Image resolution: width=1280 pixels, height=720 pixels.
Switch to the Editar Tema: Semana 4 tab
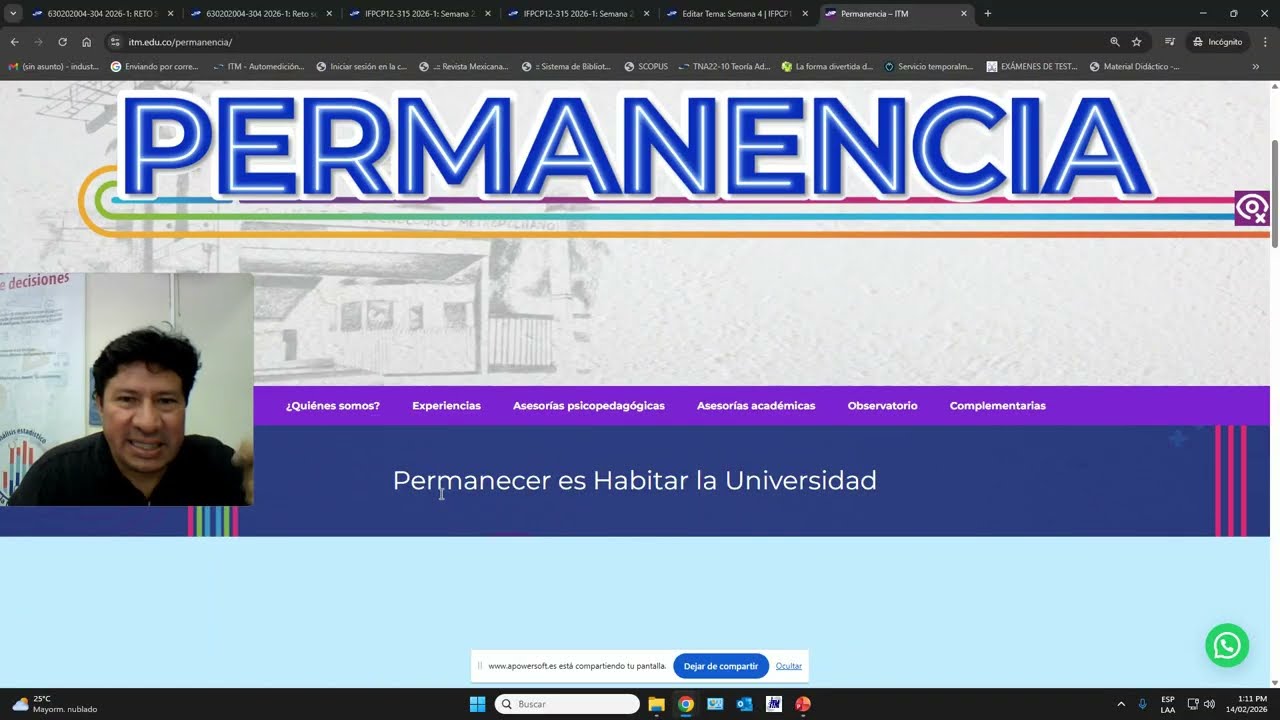click(x=737, y=14)
